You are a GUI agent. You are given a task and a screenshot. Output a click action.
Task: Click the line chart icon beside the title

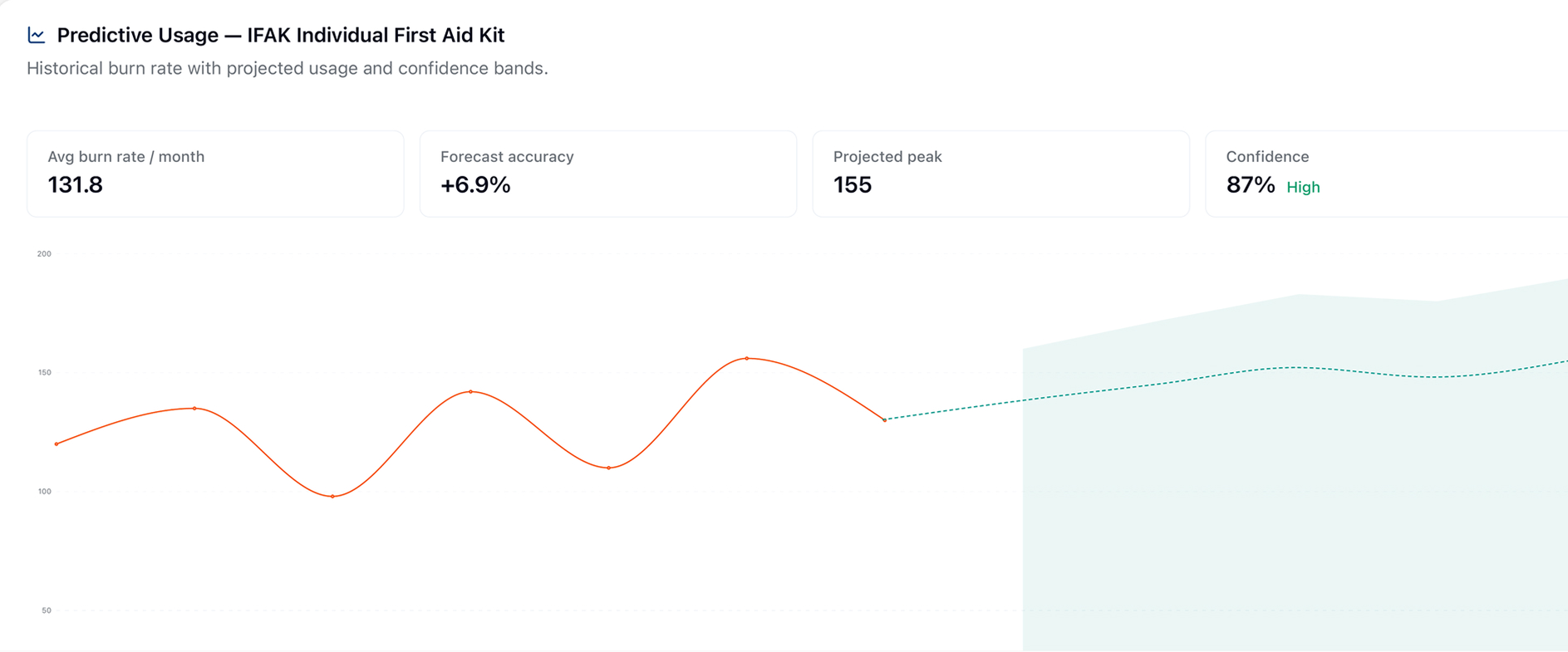35,34
